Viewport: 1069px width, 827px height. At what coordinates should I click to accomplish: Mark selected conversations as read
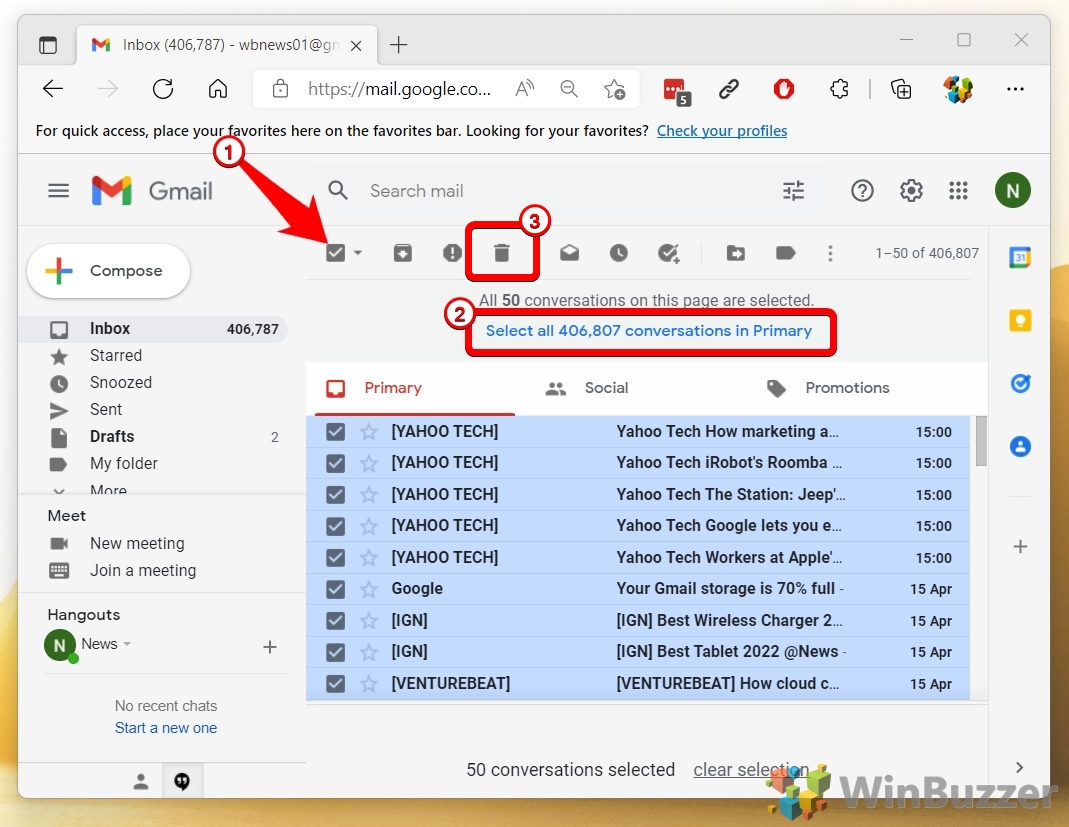tap(569, 253)
